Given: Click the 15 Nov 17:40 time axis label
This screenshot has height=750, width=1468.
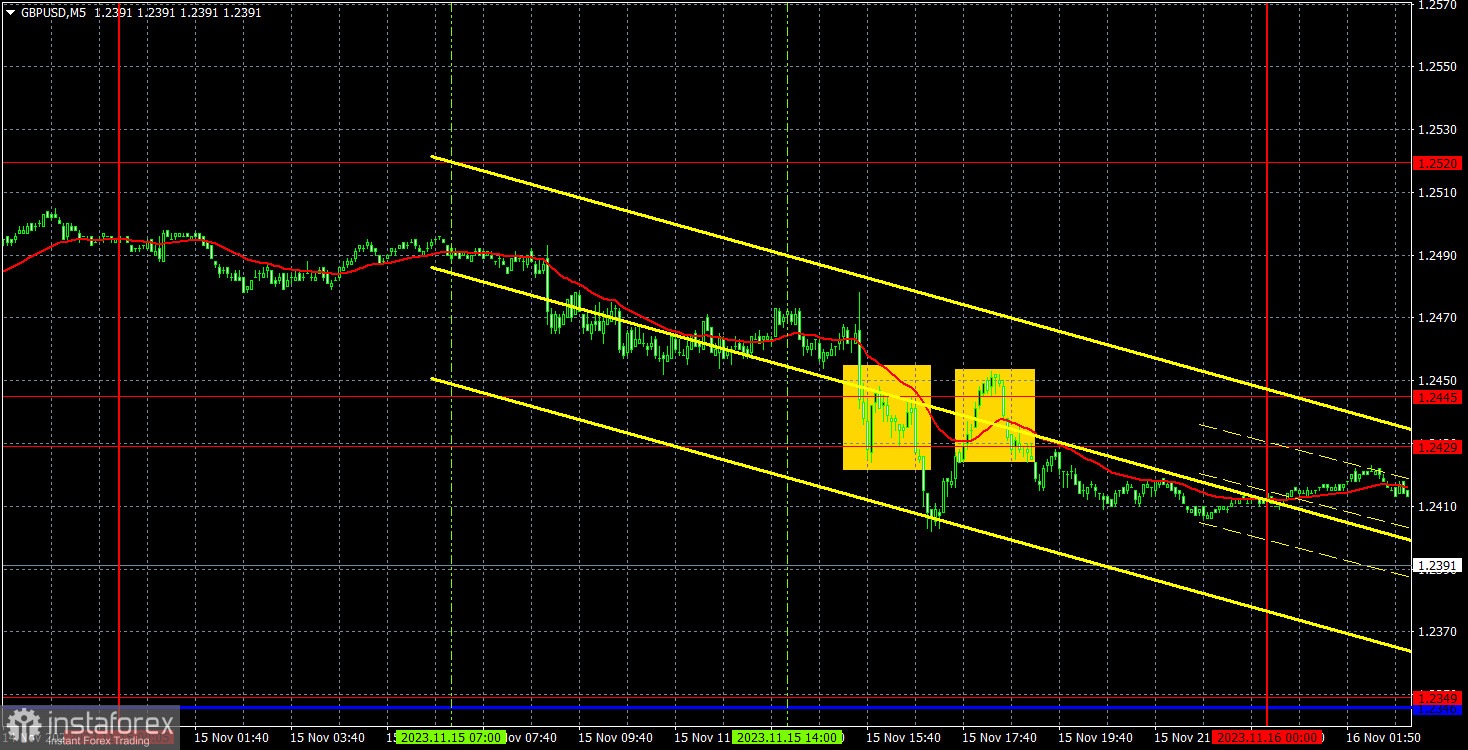Looking at the screenshot, I should coord(1000,738).
